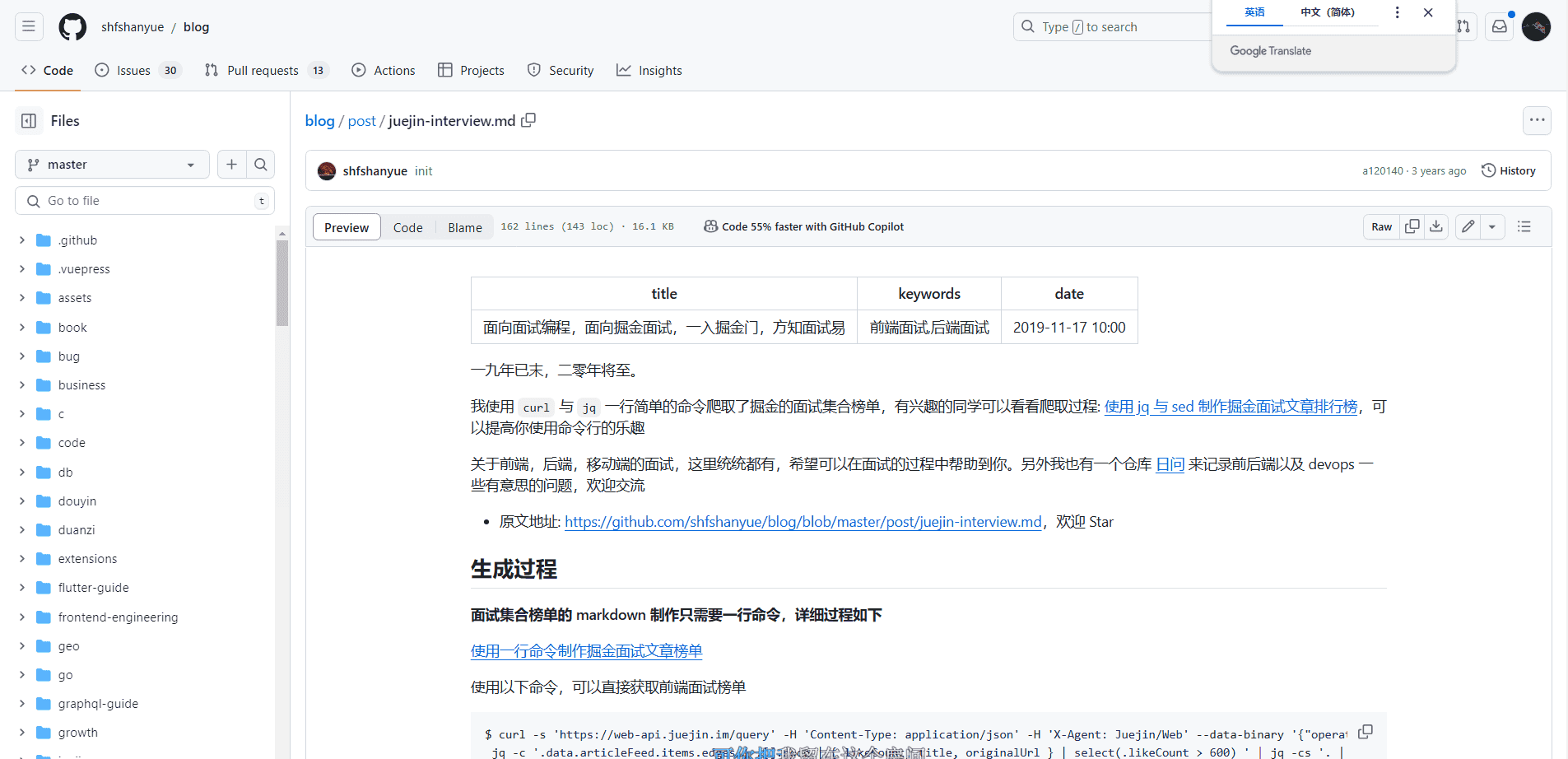Download the raw file

pyautogui.click(x=1436, y=226)
